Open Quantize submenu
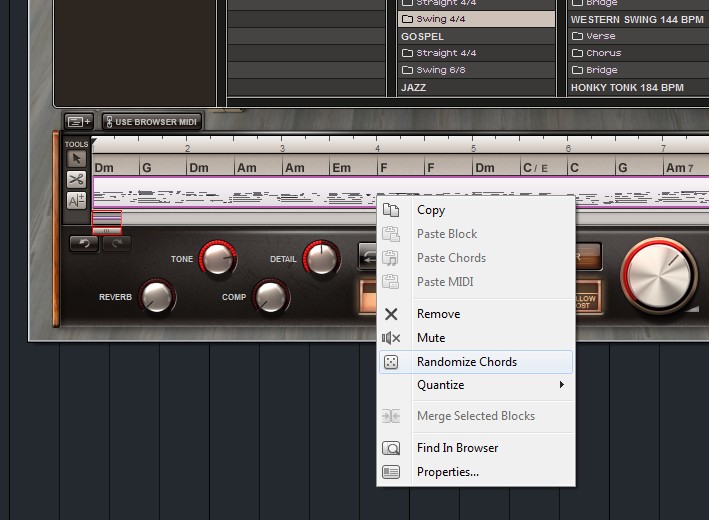 click(476, 385)
